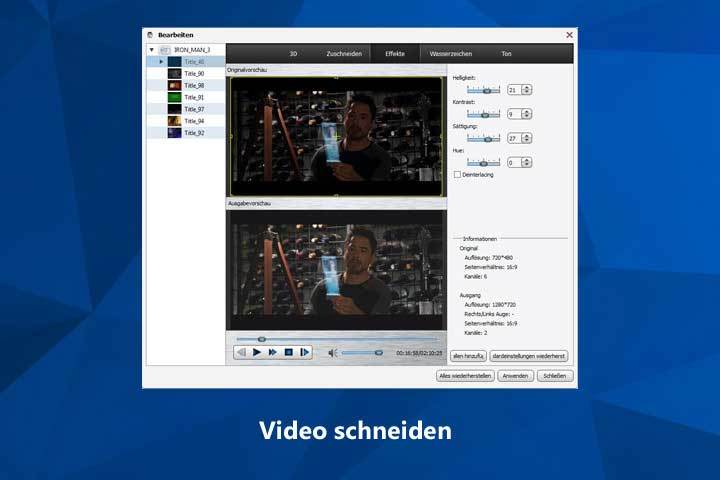
Task: Open the Wasserzeichen tab
Action: tap(450, 54)
